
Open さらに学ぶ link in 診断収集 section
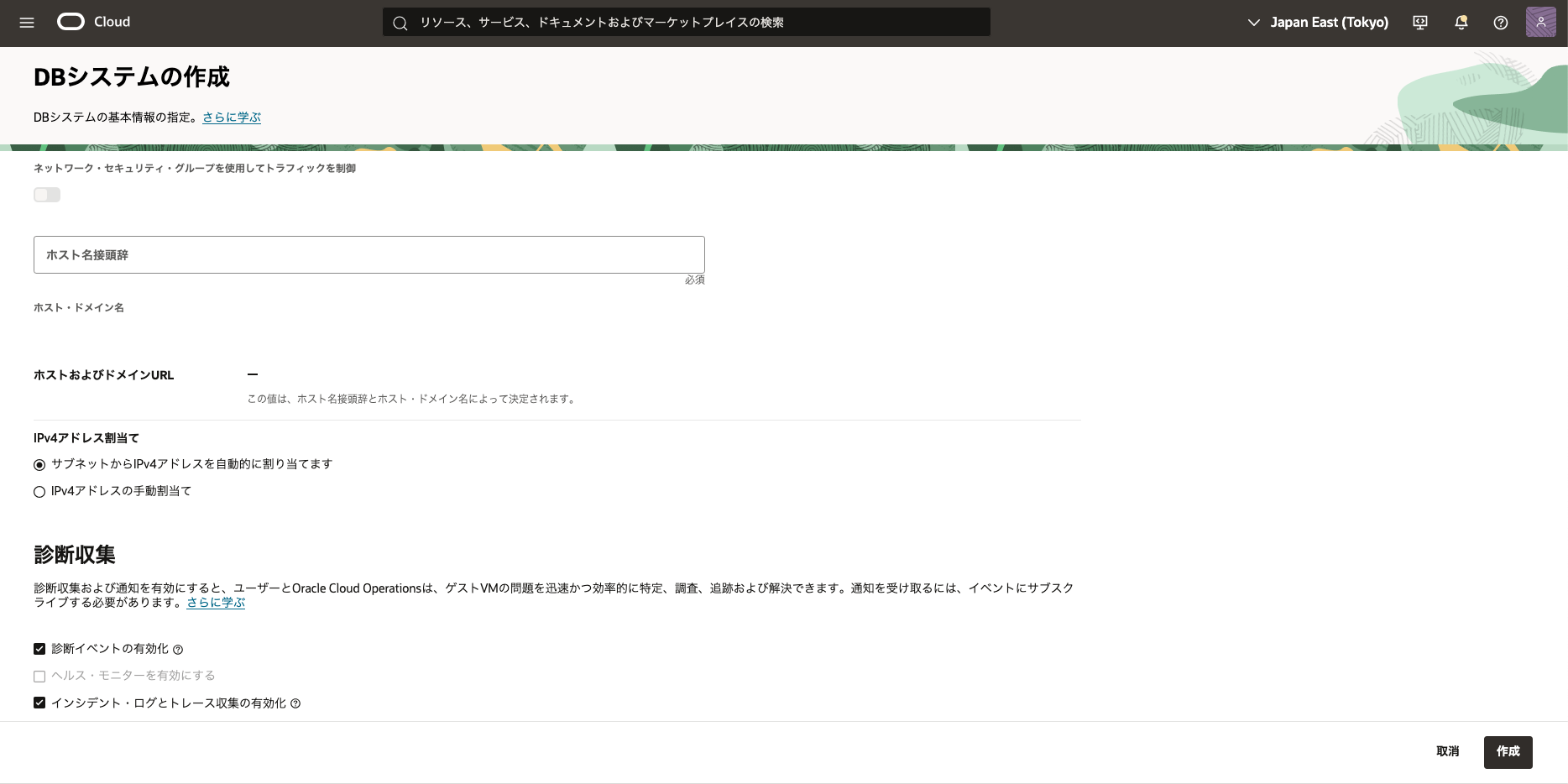point(216,603)
